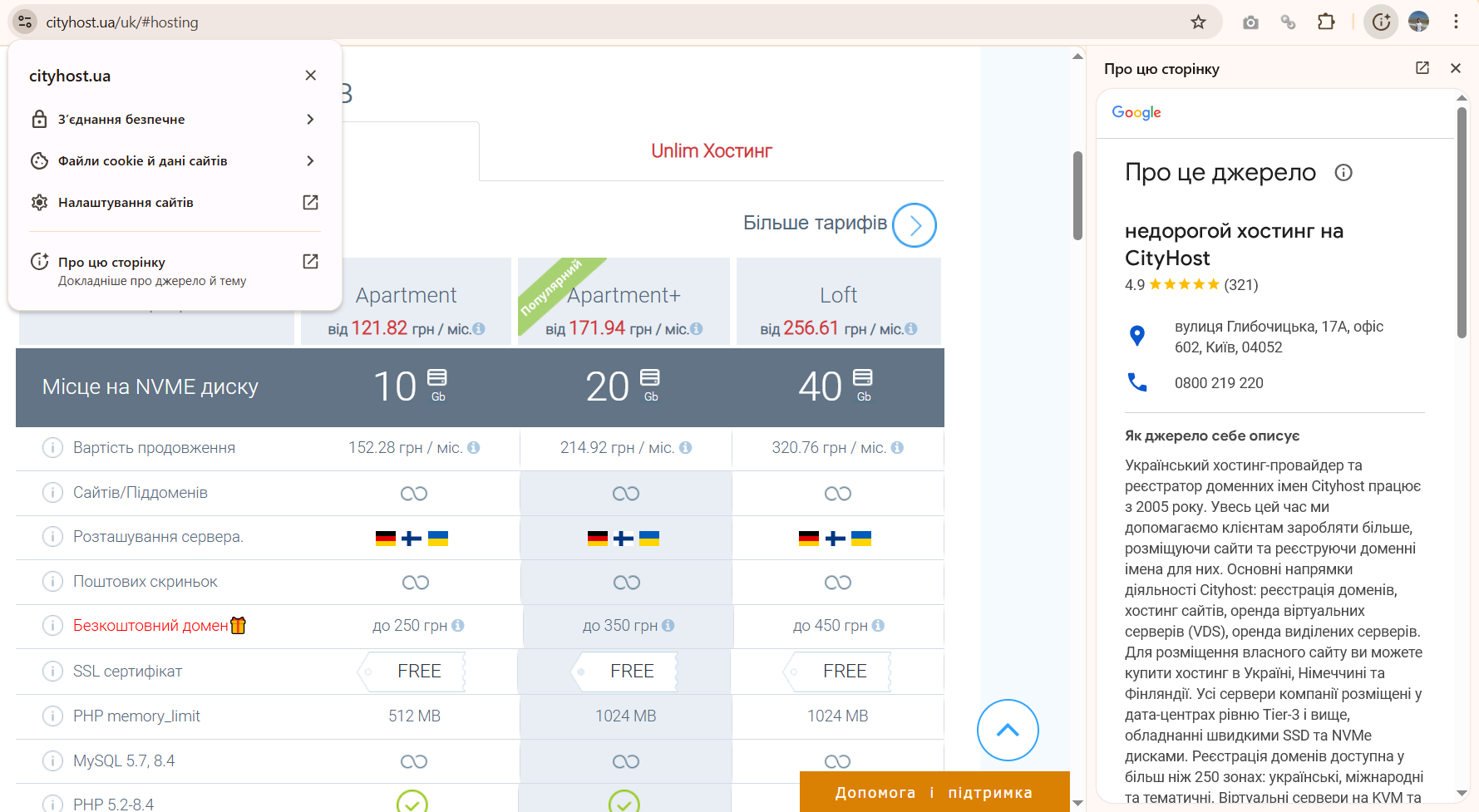Switch to the Unlim Хостинг tab
The height and width of the screenshot is (812, 1479).
[711, 151]
